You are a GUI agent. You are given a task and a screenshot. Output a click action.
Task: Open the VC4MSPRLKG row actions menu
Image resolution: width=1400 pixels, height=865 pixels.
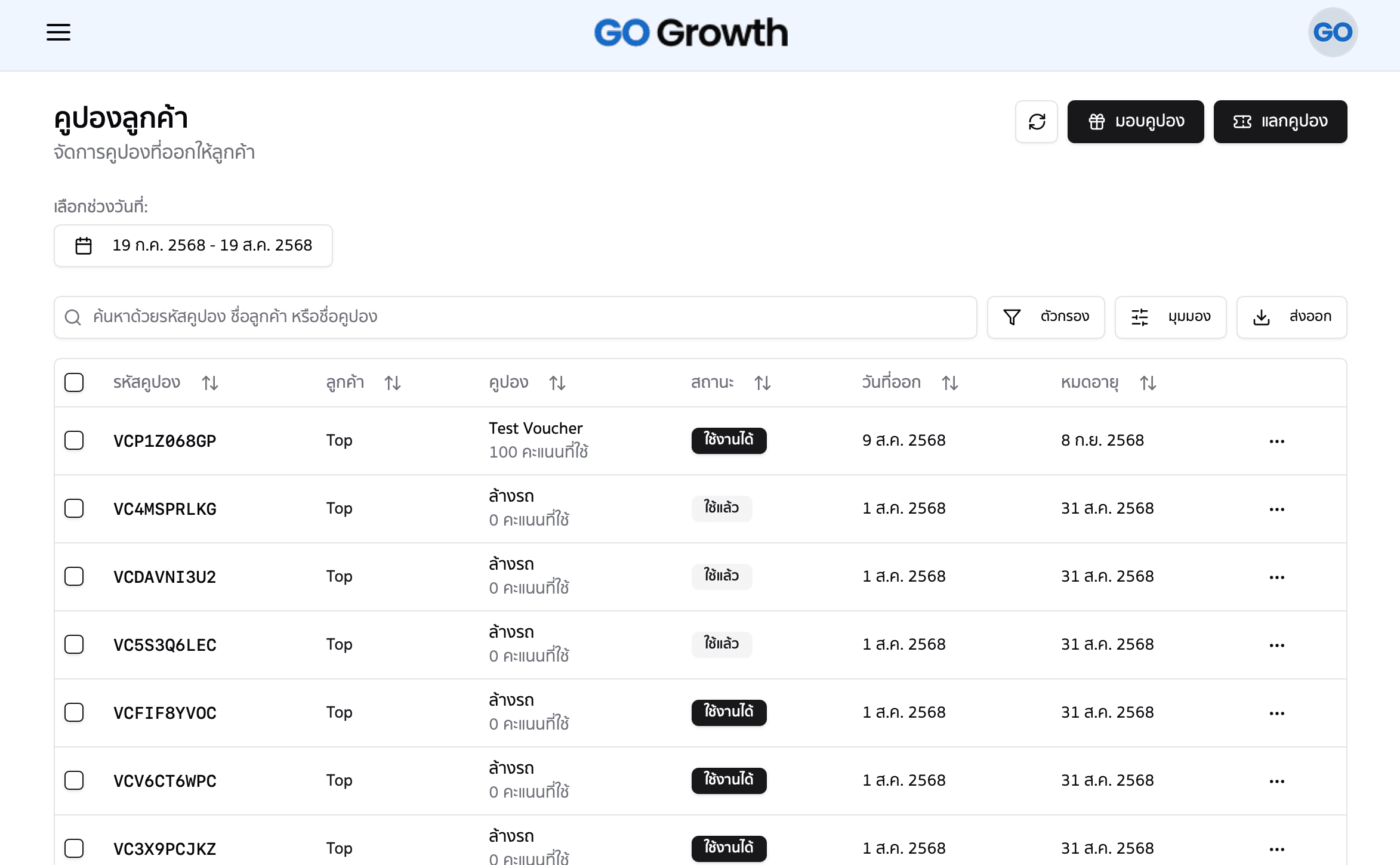point(1277,509)
